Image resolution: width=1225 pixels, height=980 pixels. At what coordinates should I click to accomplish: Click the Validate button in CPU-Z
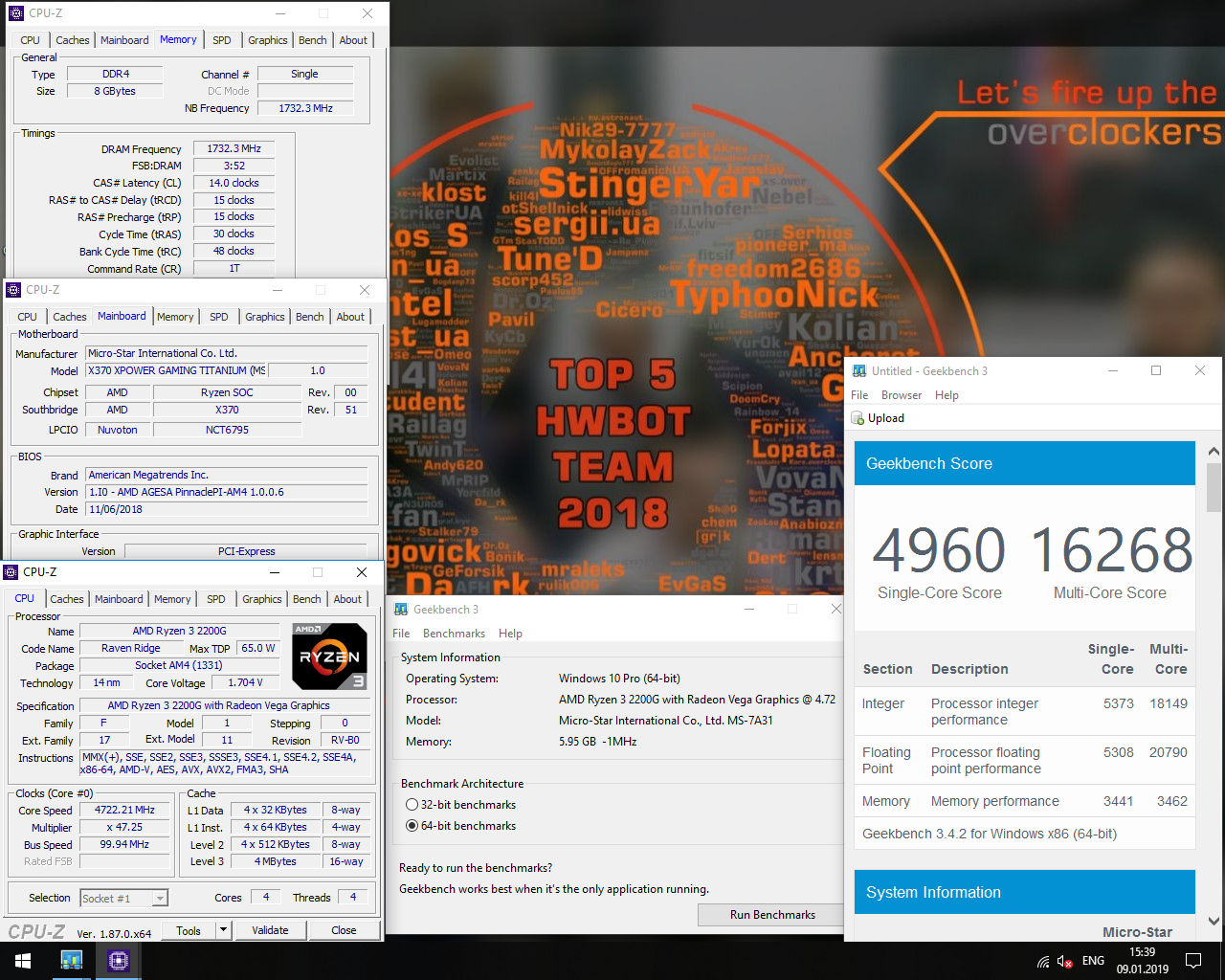click(270, 930)
